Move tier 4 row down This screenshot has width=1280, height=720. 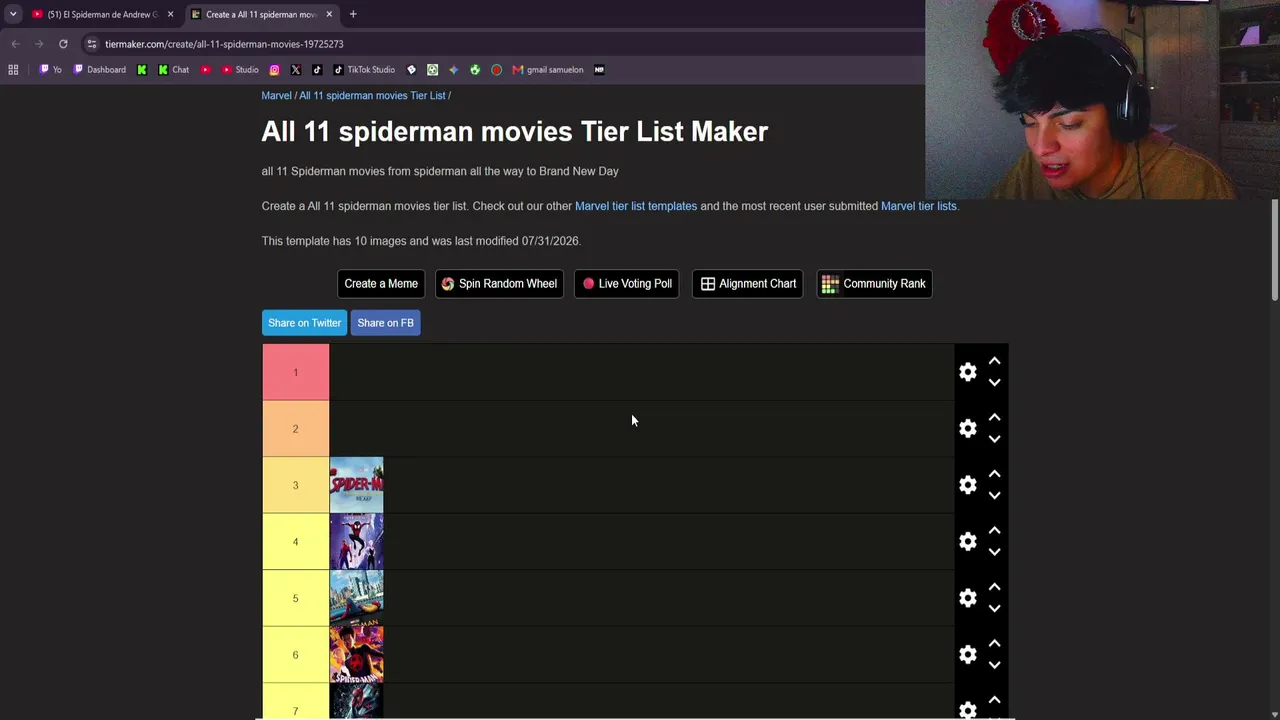coord(994,552)
